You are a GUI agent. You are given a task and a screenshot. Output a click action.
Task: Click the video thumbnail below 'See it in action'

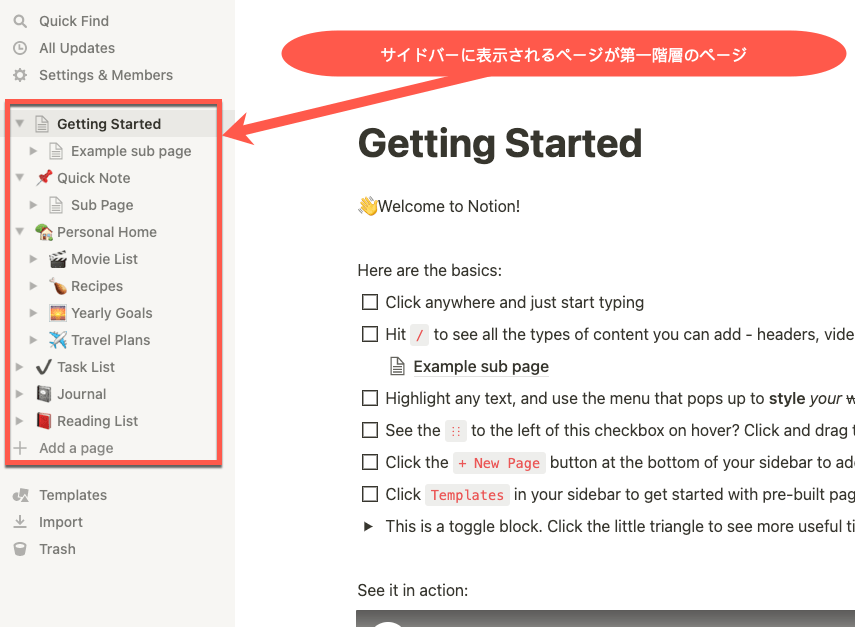click(x=605, y=618)
